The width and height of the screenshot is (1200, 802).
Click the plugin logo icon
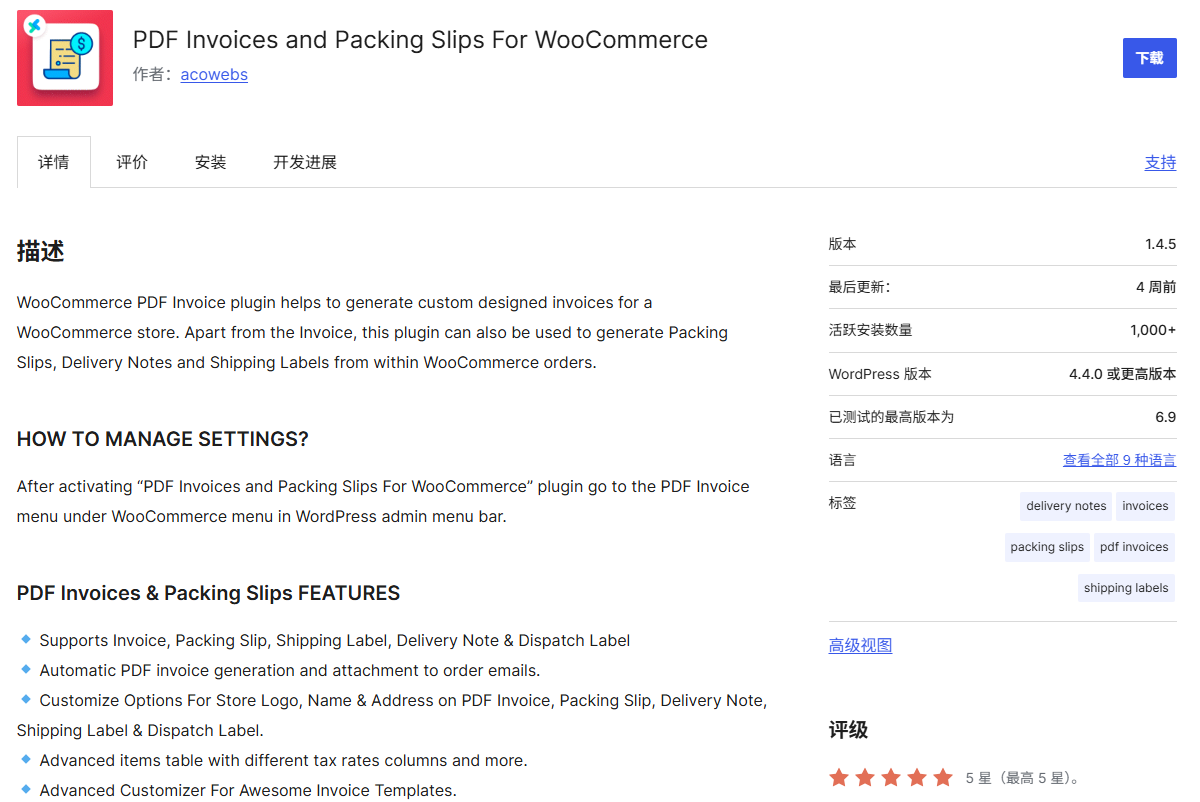point(64,57)
